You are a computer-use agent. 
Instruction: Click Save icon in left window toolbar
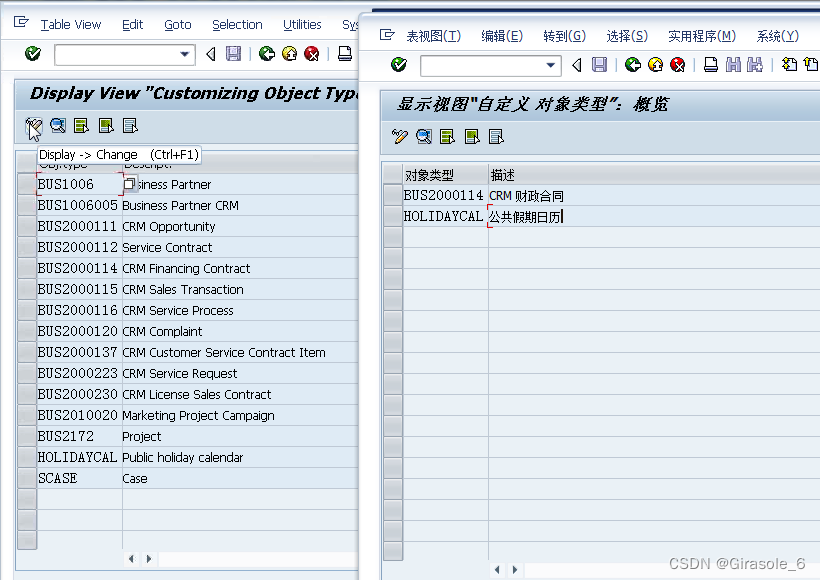233,53
